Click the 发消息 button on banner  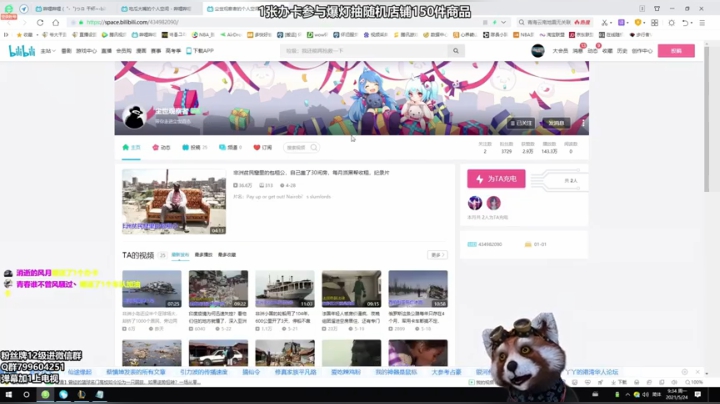(556, 123)
